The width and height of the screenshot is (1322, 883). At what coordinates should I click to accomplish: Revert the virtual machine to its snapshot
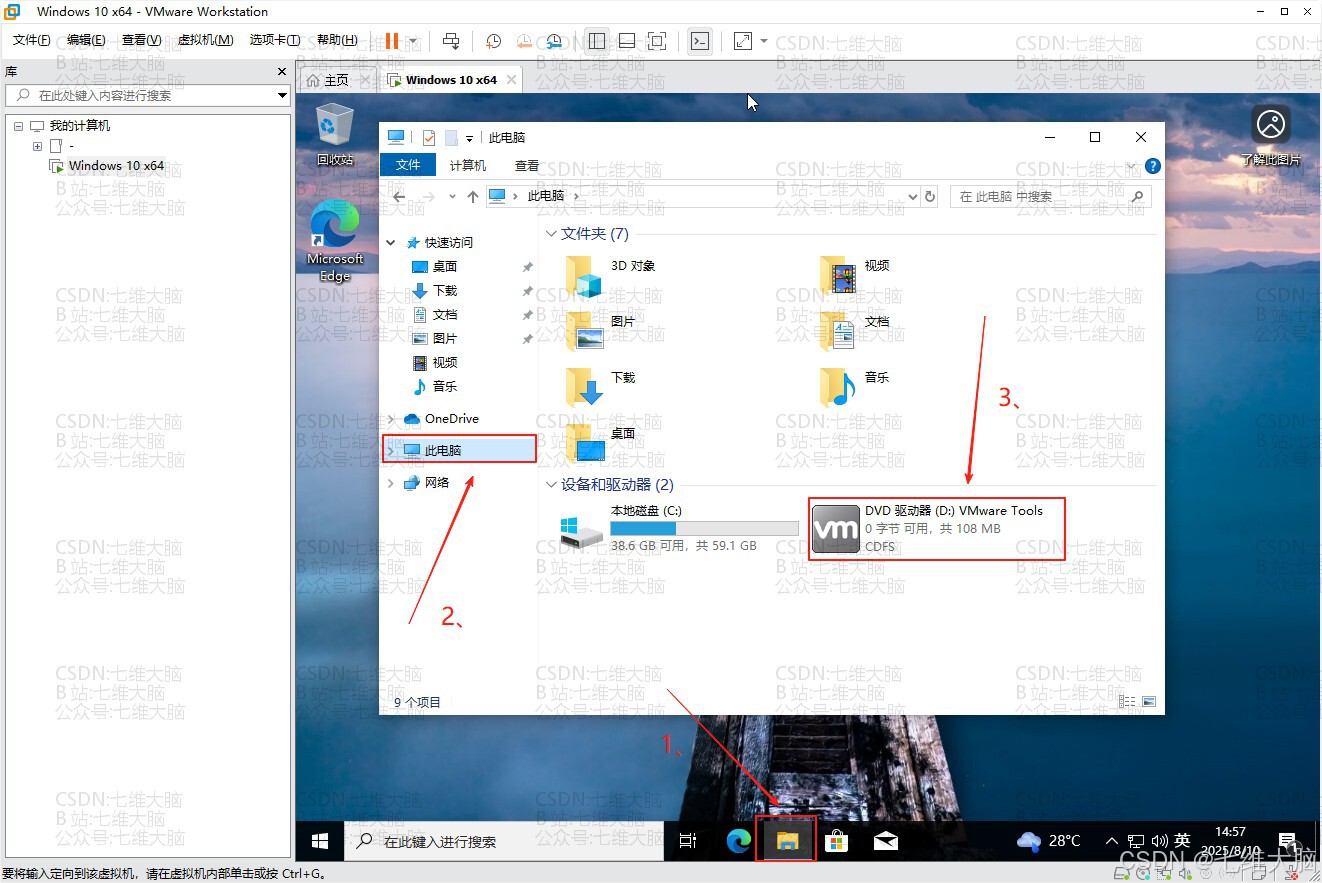[x=524, y=41]
